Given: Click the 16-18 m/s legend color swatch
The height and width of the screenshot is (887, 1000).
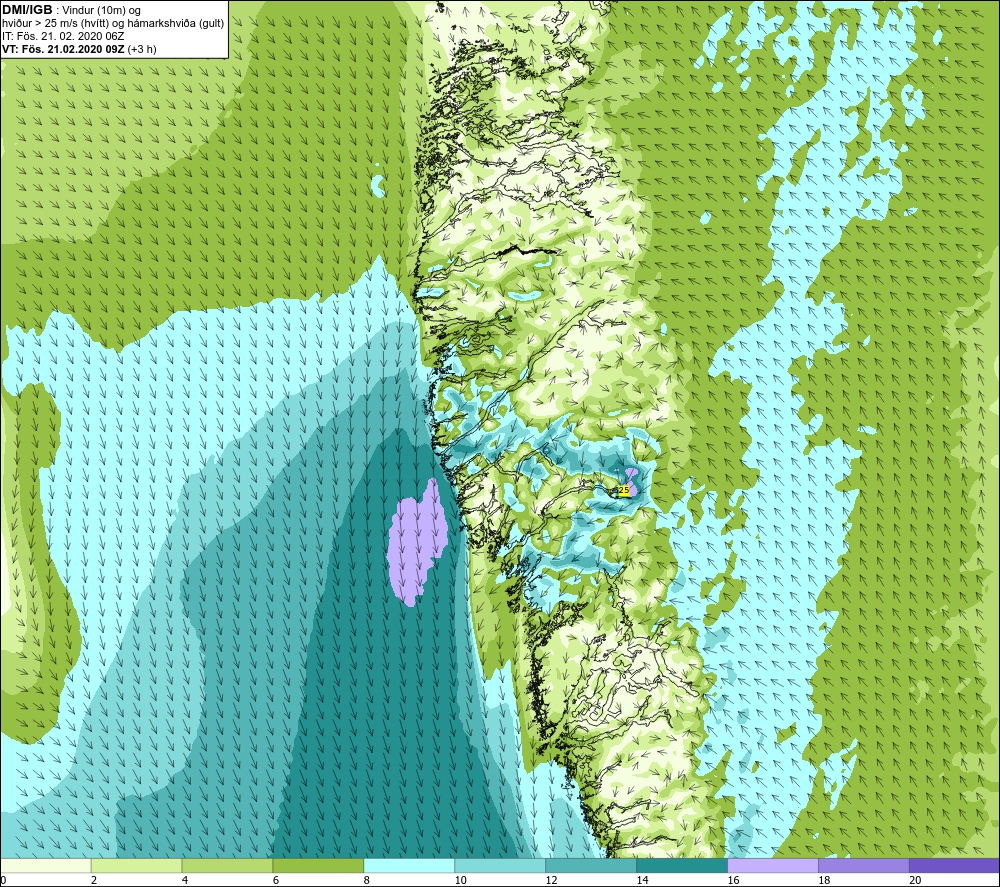Looking at the screenshot, I should coord(773,865).
